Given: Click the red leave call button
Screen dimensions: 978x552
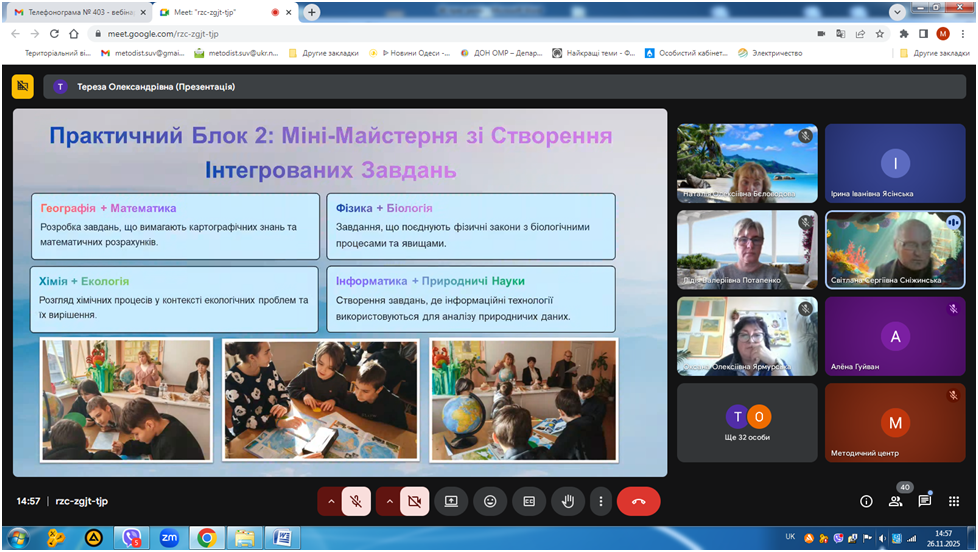Looking at the screenshot, I should coord(638,501).
